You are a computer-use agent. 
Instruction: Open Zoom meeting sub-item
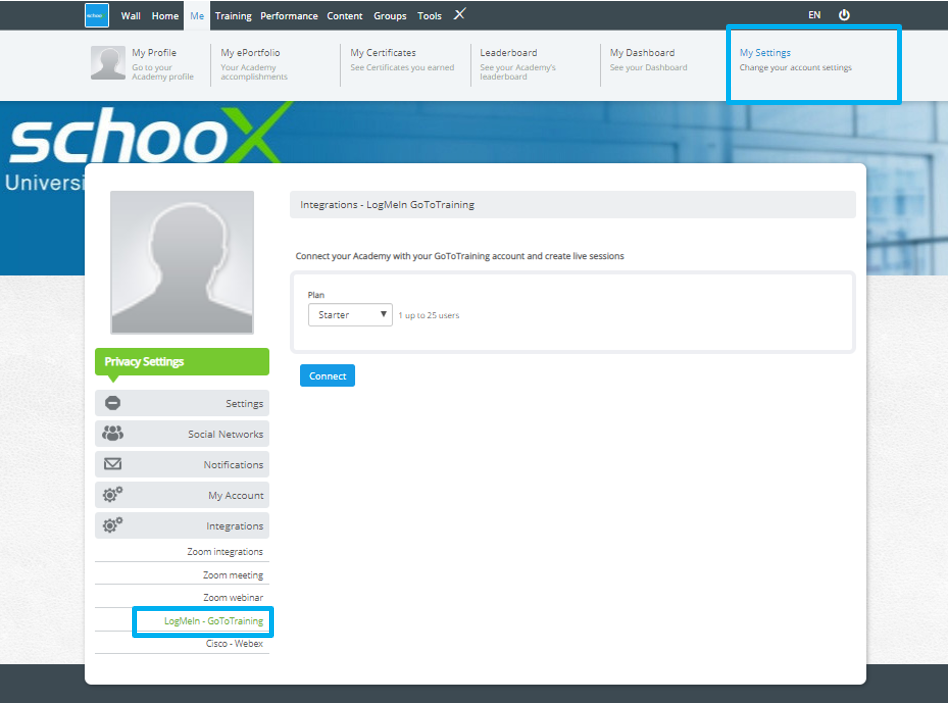[x=233, y=575]
